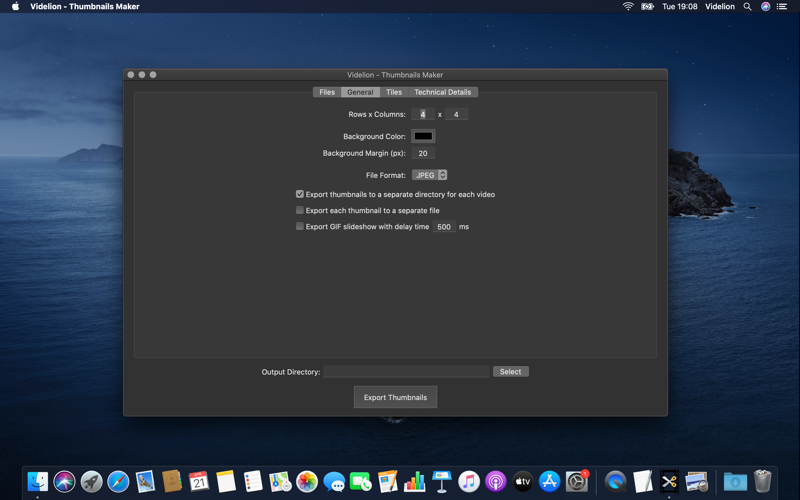Click the battery status icon
Viewport: 800px width, 500px height.
point(647,6)
